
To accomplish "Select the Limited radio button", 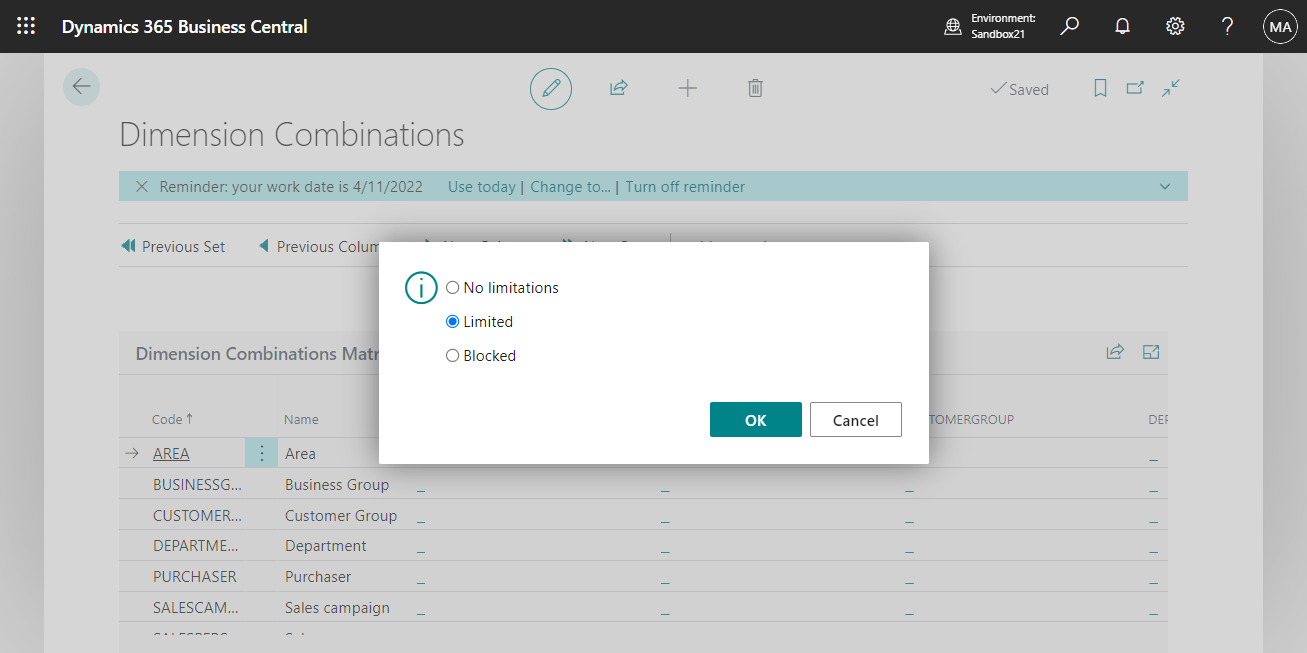I will tap(452, 321).
